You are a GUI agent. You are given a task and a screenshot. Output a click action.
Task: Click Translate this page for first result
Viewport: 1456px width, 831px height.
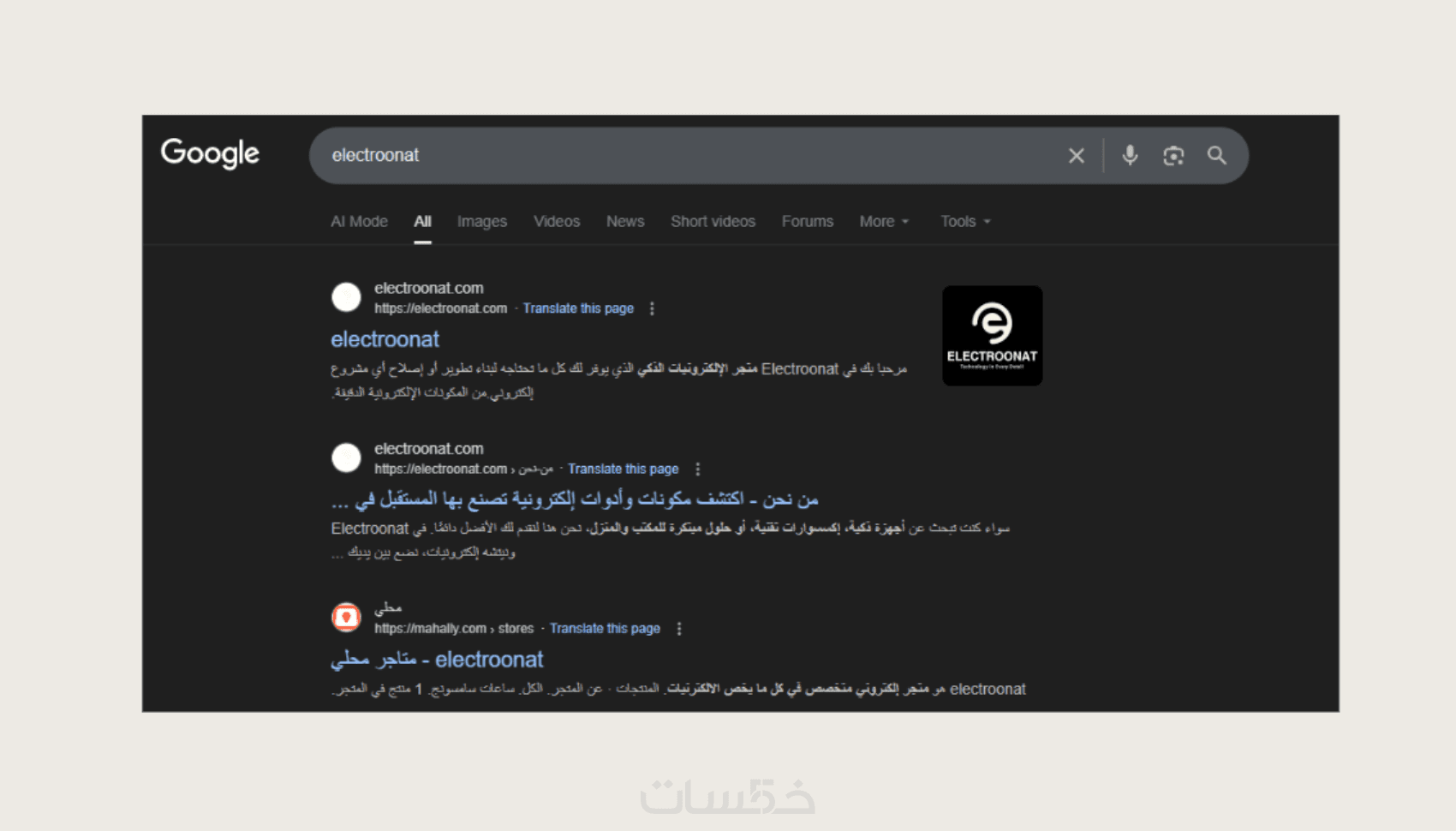(578, 308)
